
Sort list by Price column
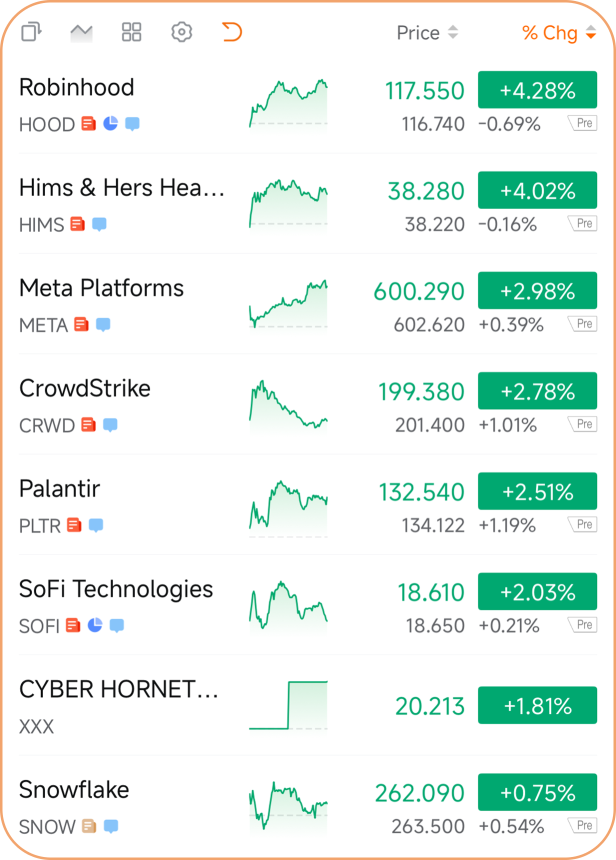[427, 33]
